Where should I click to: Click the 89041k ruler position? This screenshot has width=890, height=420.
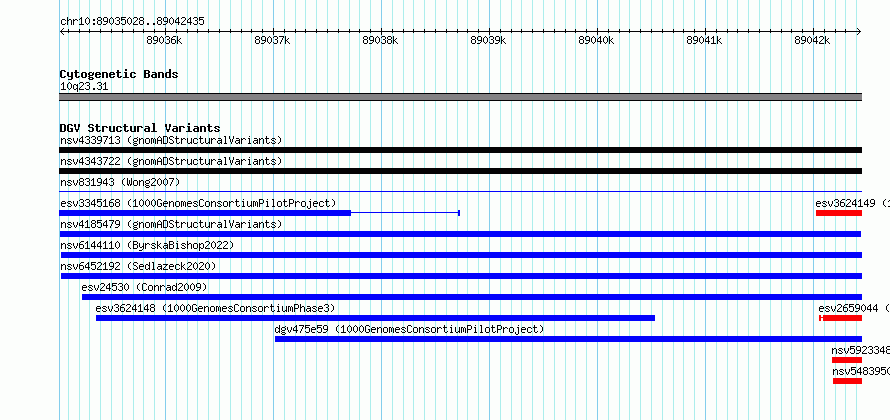click(704, 40)
